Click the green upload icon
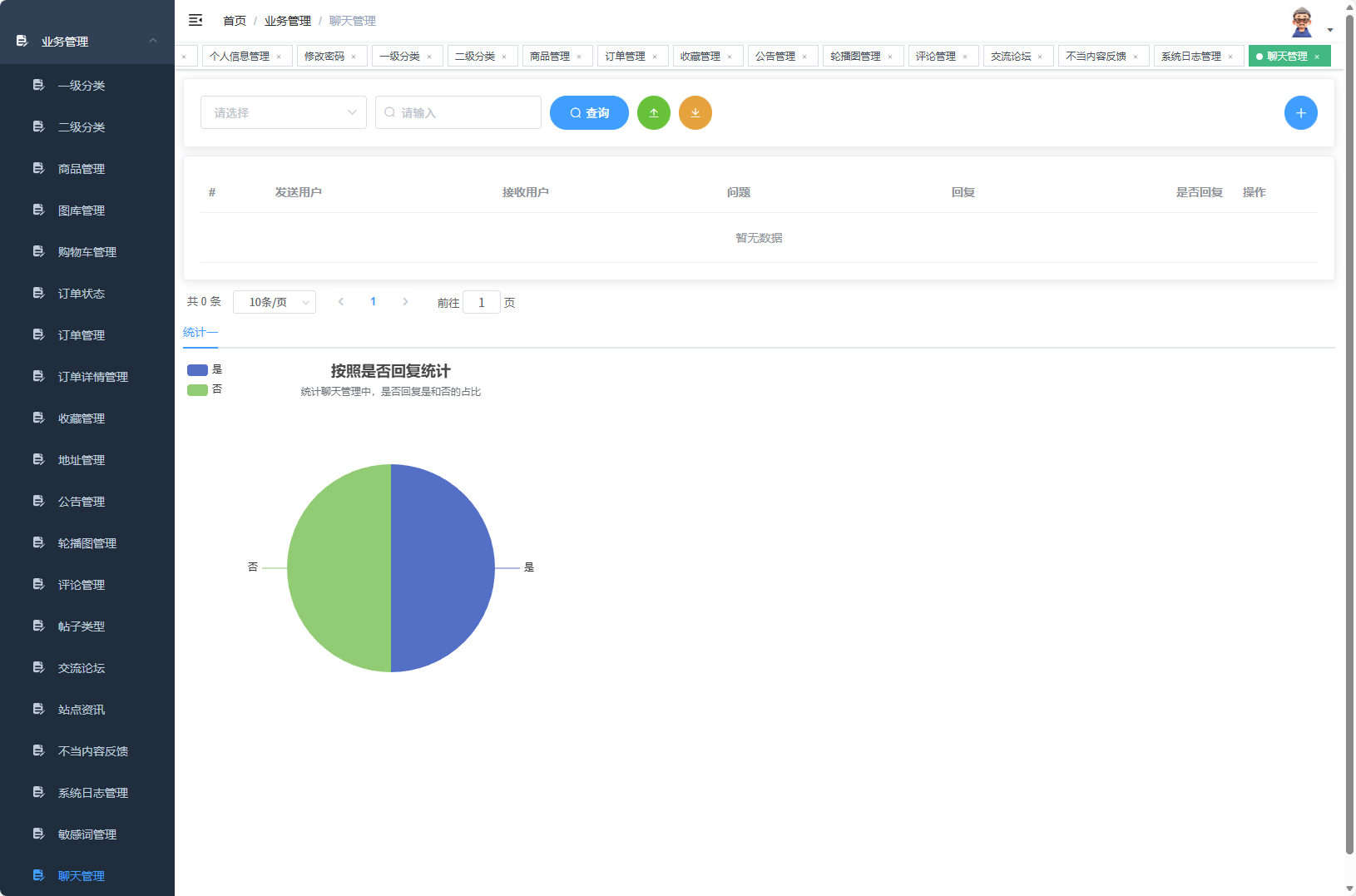This screenshot has height=896, width=1356. click(x=654, y=112)
